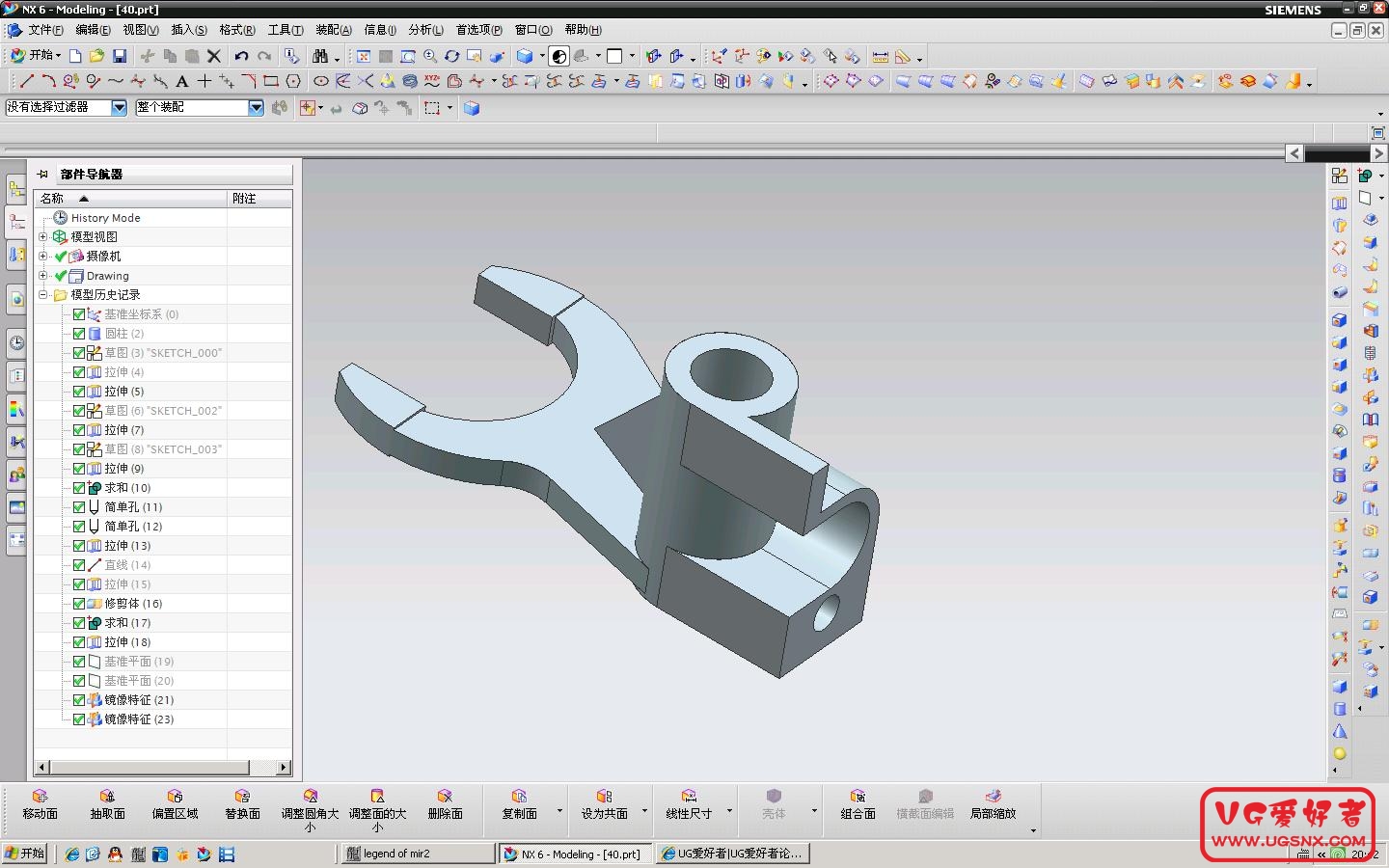Select the Zoom magnifier tool
Image resolution: width=1389 pixels, height=868 pixels.
tap(430, 56)
